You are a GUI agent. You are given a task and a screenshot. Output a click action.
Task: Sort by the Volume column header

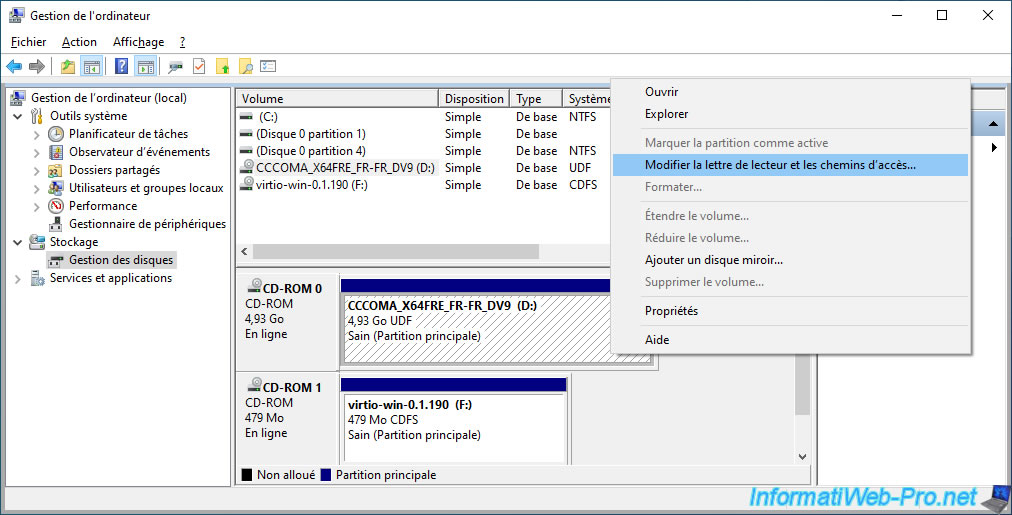(337, 99)
